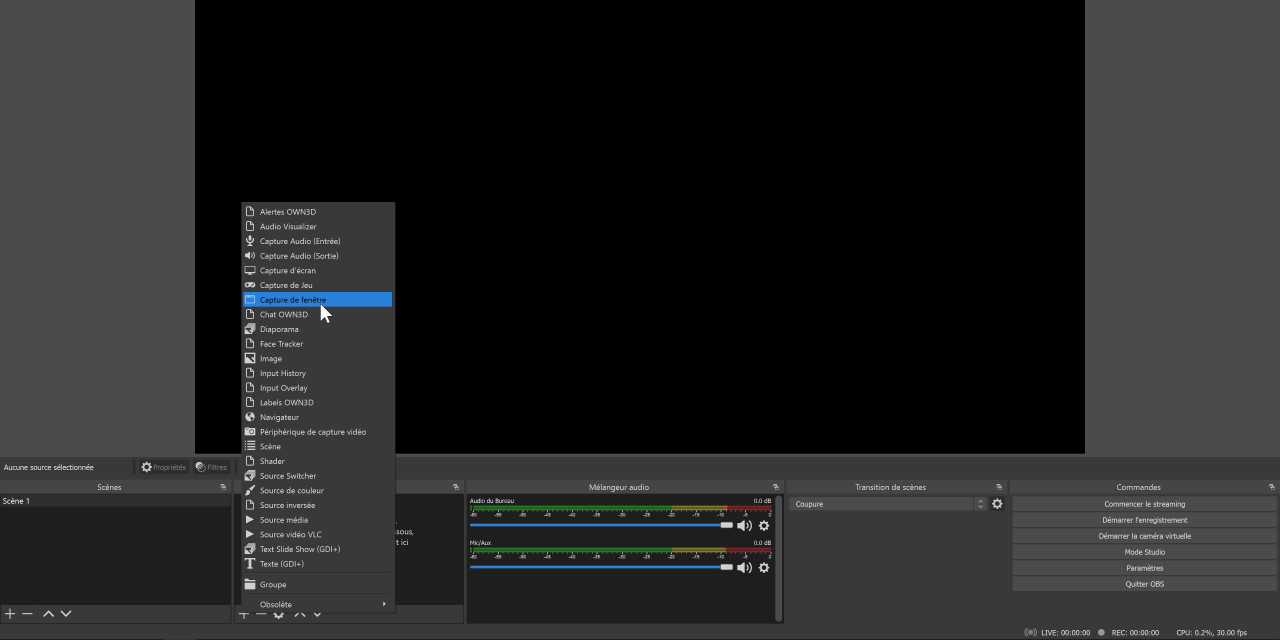The width and height of the screenshot is (1280, 640).
Task: Mute the Audio du Bureau speaker icon
Action: [x=744, y=526]
